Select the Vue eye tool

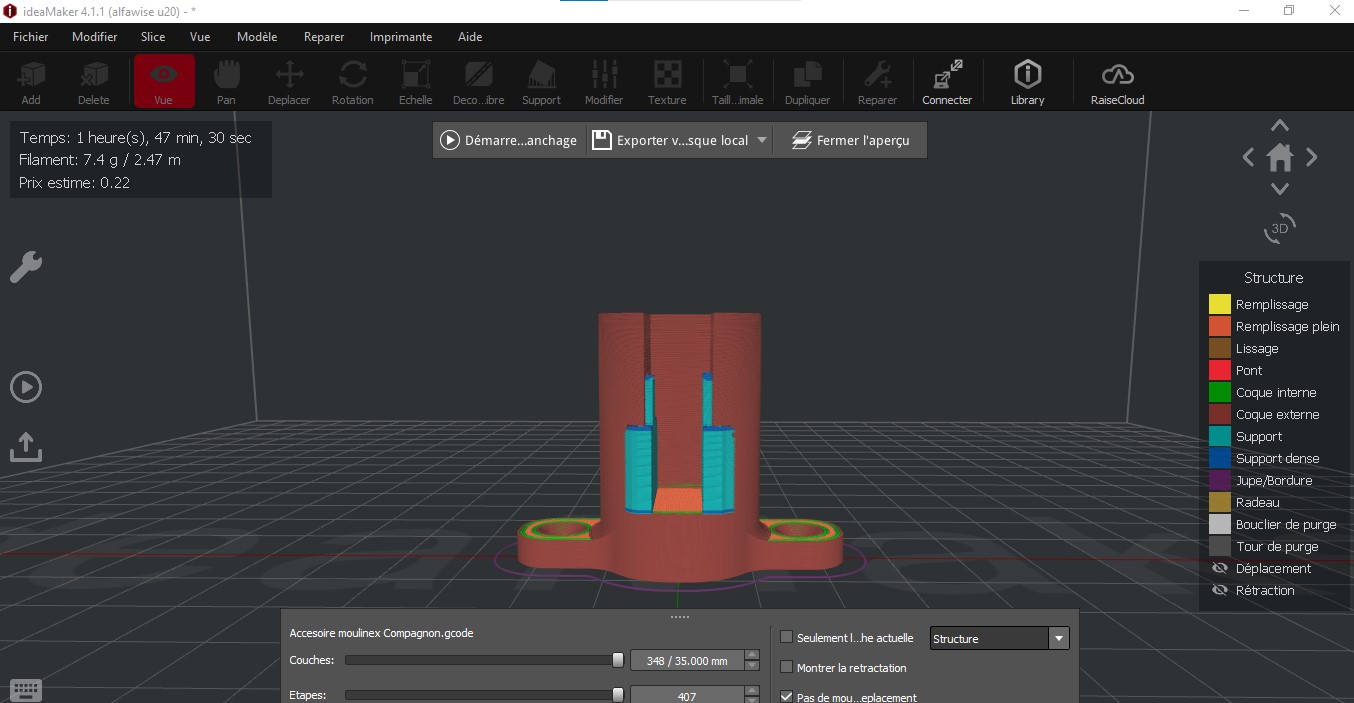[x=164, y=81]
